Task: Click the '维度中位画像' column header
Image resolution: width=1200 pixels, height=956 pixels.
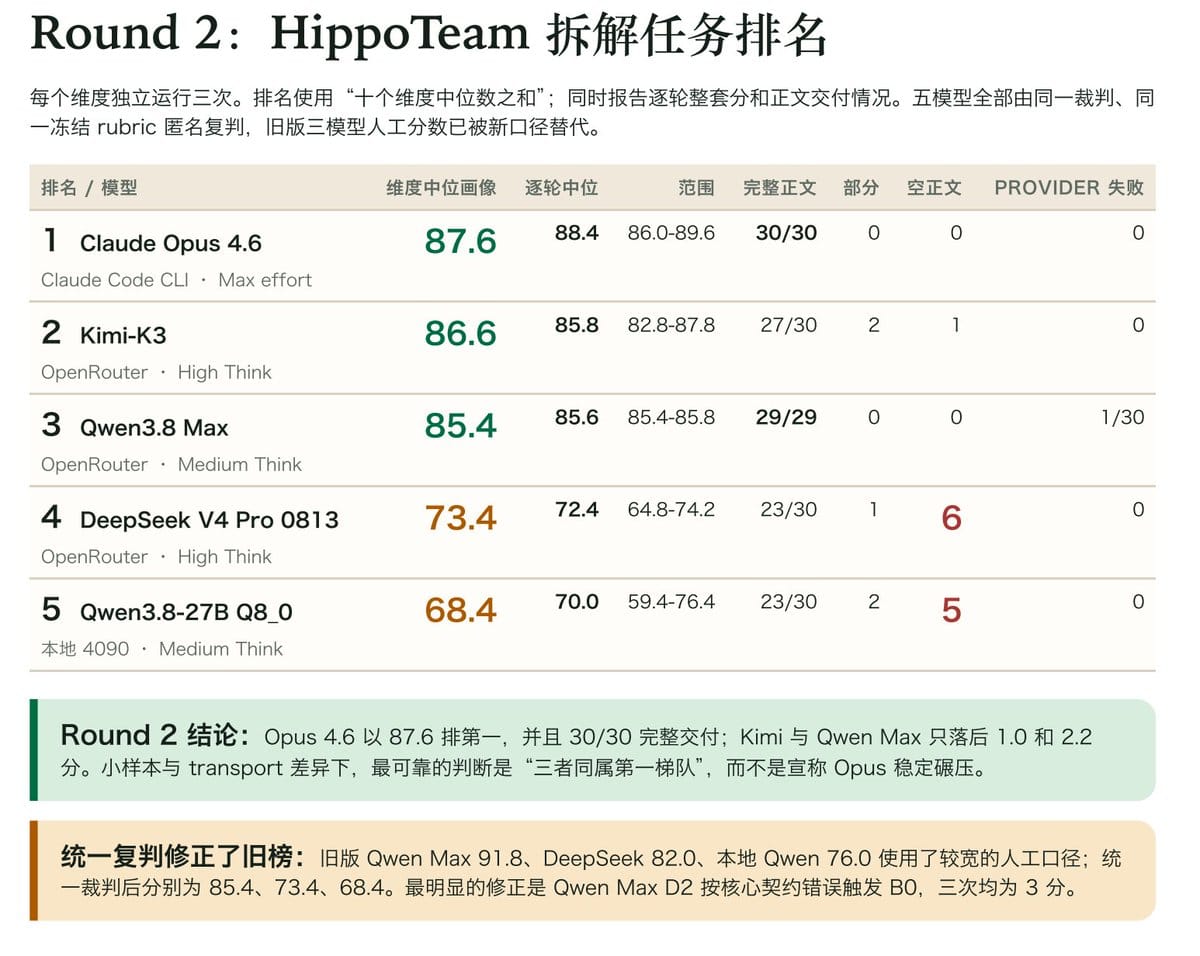Action: pos(441,188)
